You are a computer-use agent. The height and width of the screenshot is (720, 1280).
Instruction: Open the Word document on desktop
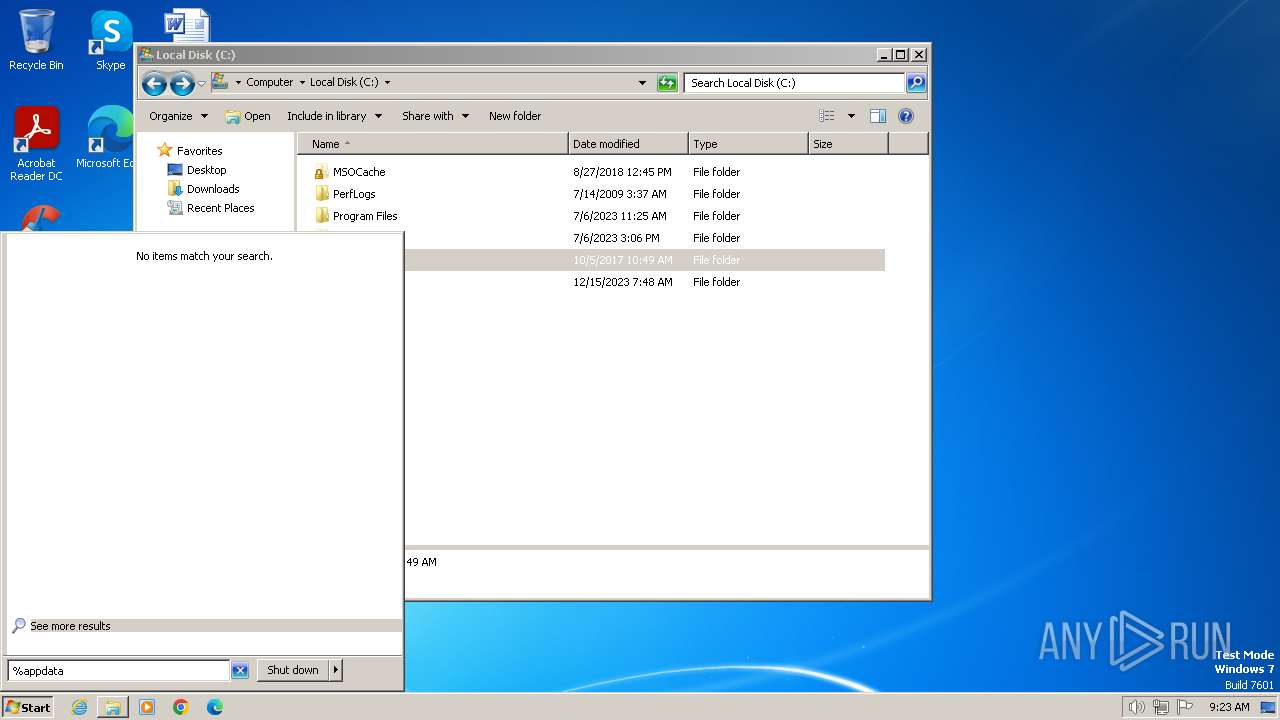[186, 25]
